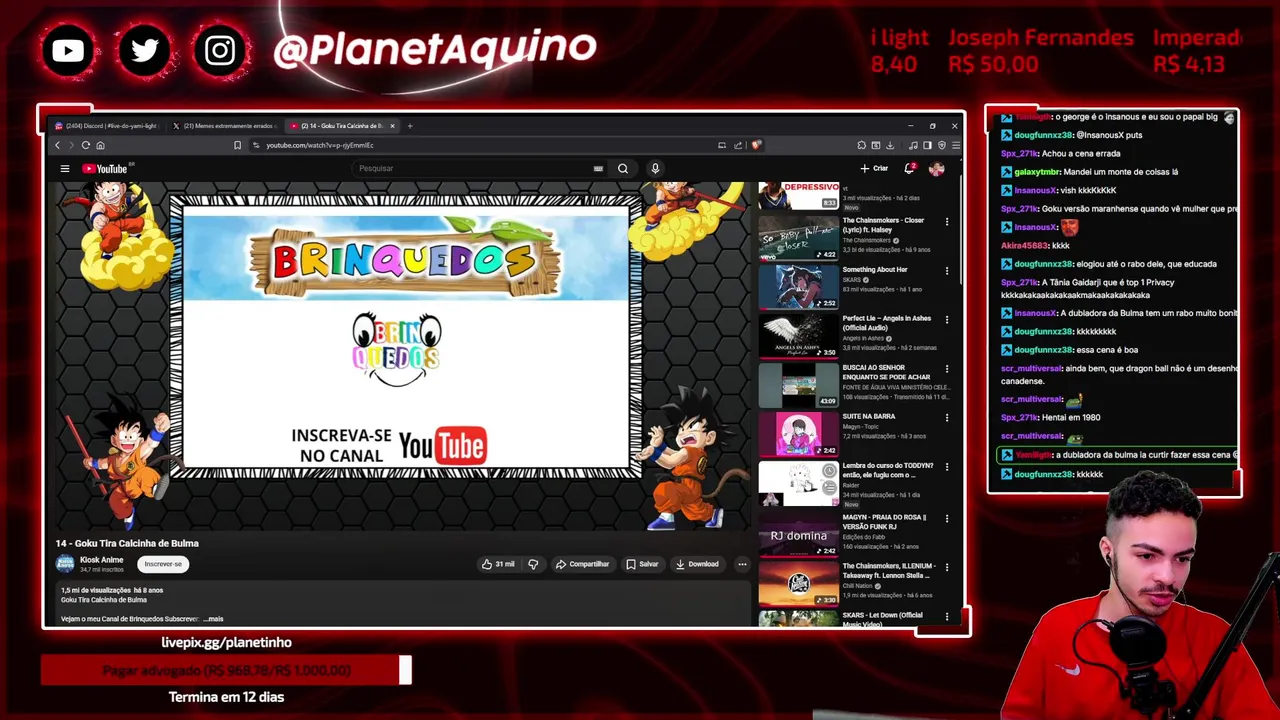The height and width of the screenshot is (720, 1280).
Task: Click the Inscrever-se subscribe button
Action: coord(163,564)
